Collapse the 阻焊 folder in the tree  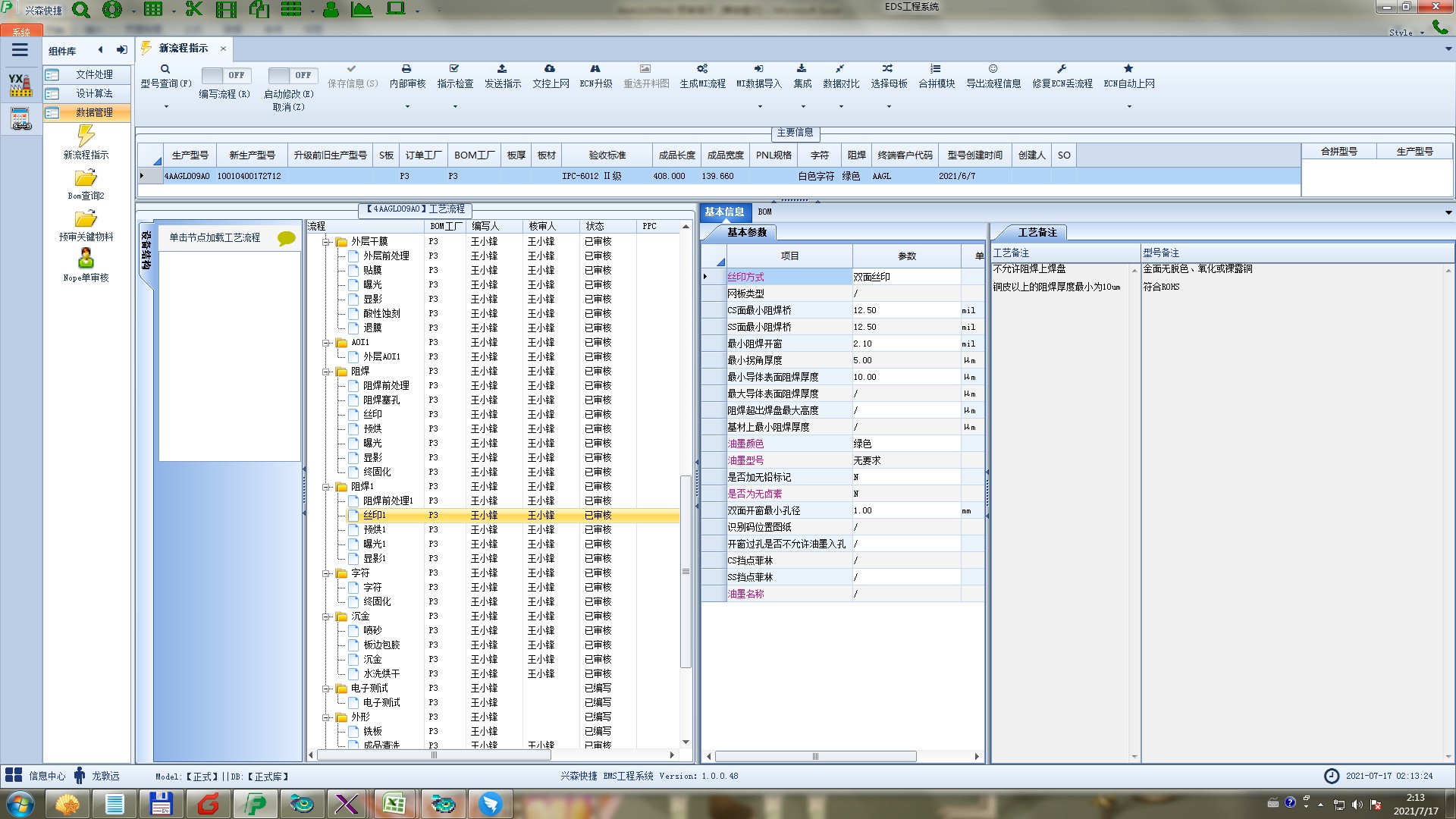327,372
